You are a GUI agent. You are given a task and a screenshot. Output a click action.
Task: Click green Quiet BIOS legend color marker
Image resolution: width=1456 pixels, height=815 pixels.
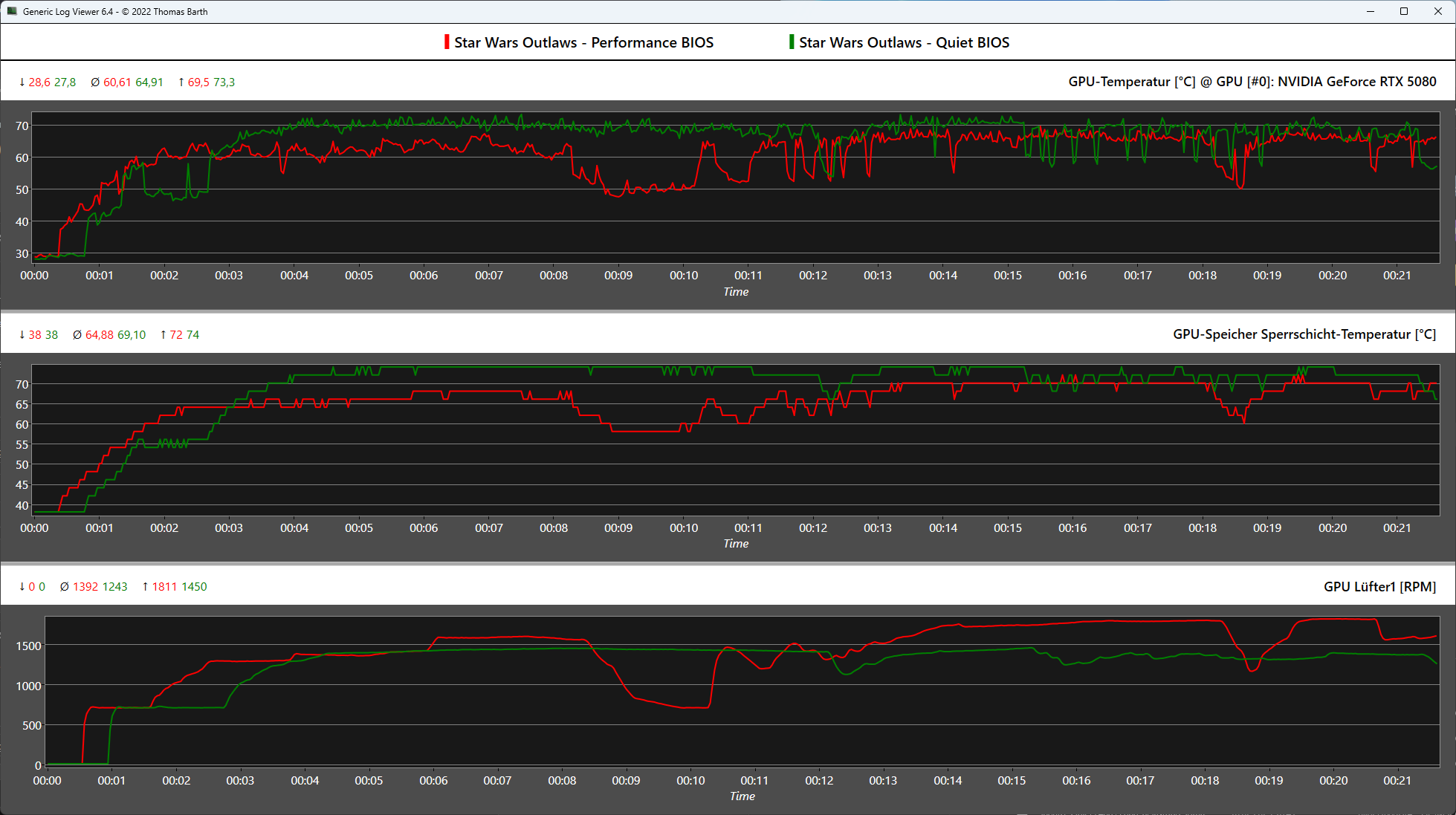792,42
